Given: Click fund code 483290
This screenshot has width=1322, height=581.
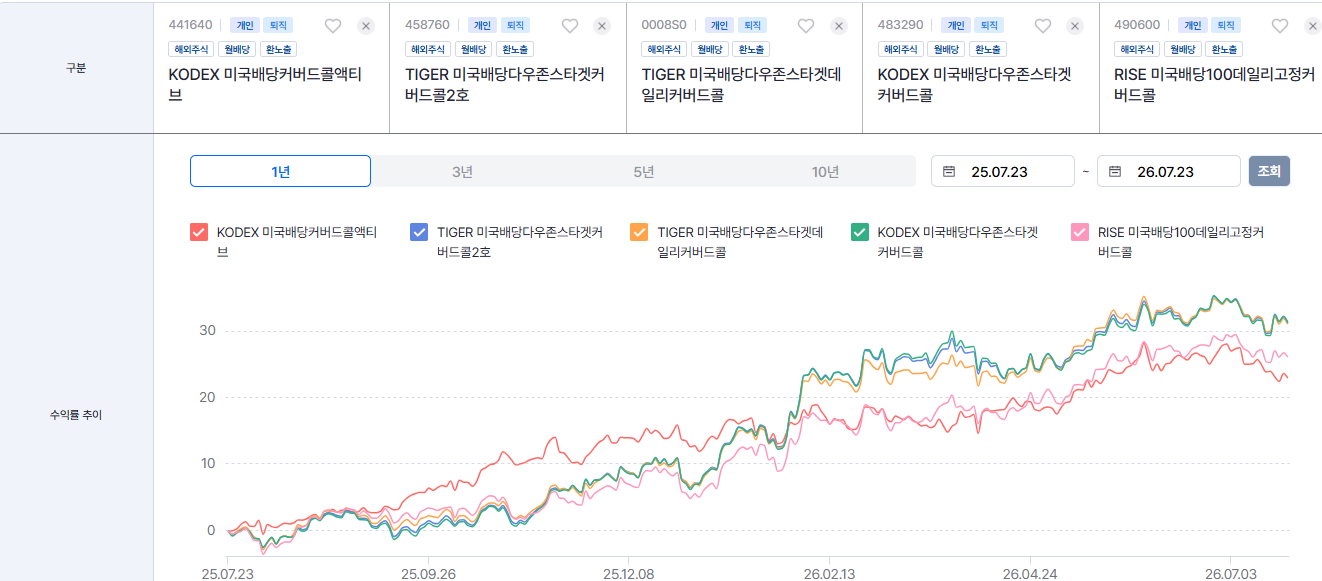Looking at the screenshot, I should click(900, 25).
